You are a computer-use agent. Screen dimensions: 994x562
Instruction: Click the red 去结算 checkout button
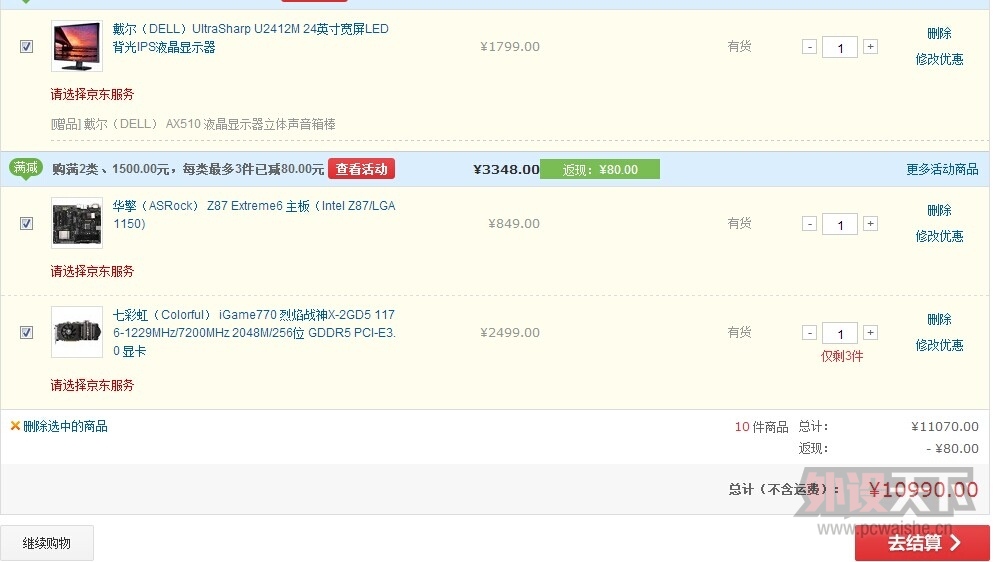922,543
